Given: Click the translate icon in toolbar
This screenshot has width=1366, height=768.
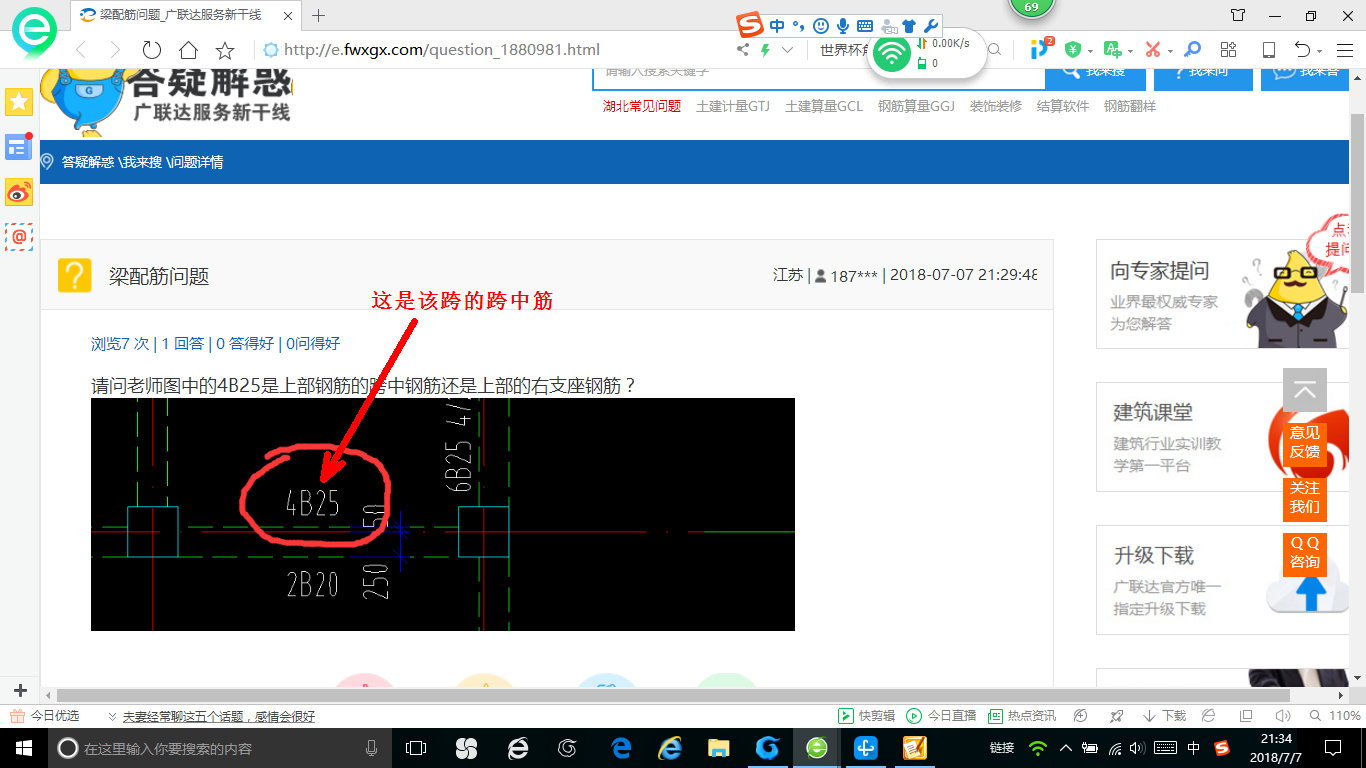Looking at the screenshot, I should click(1112, 49).
